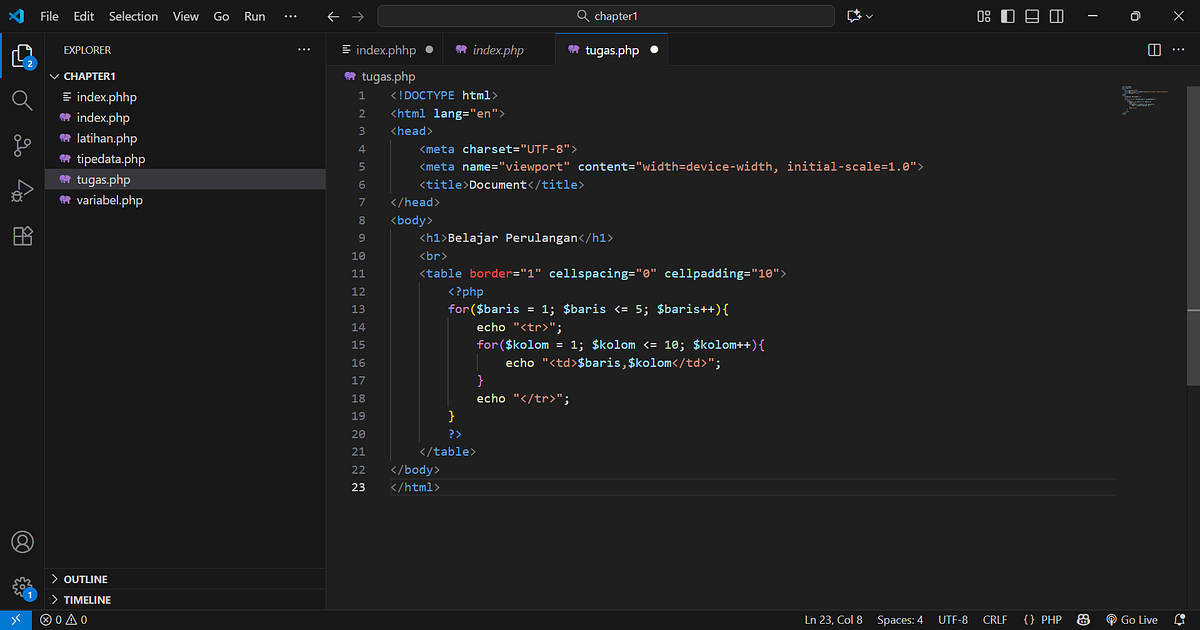
Task: Click the EXPLORER panel title
Action: click(x=87, y=50)
